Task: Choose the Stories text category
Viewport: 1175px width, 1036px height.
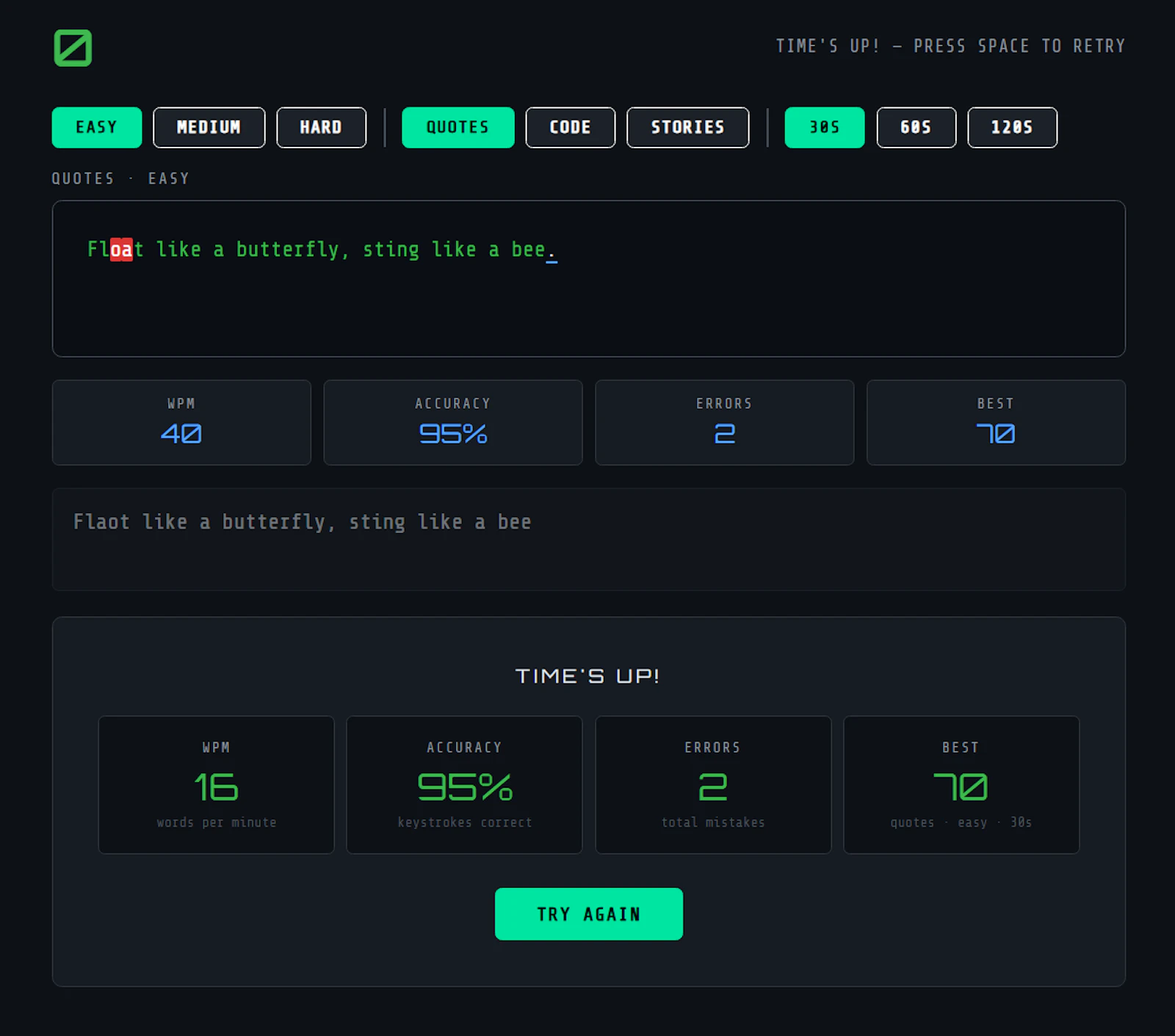Action: [x=688, y=128]
